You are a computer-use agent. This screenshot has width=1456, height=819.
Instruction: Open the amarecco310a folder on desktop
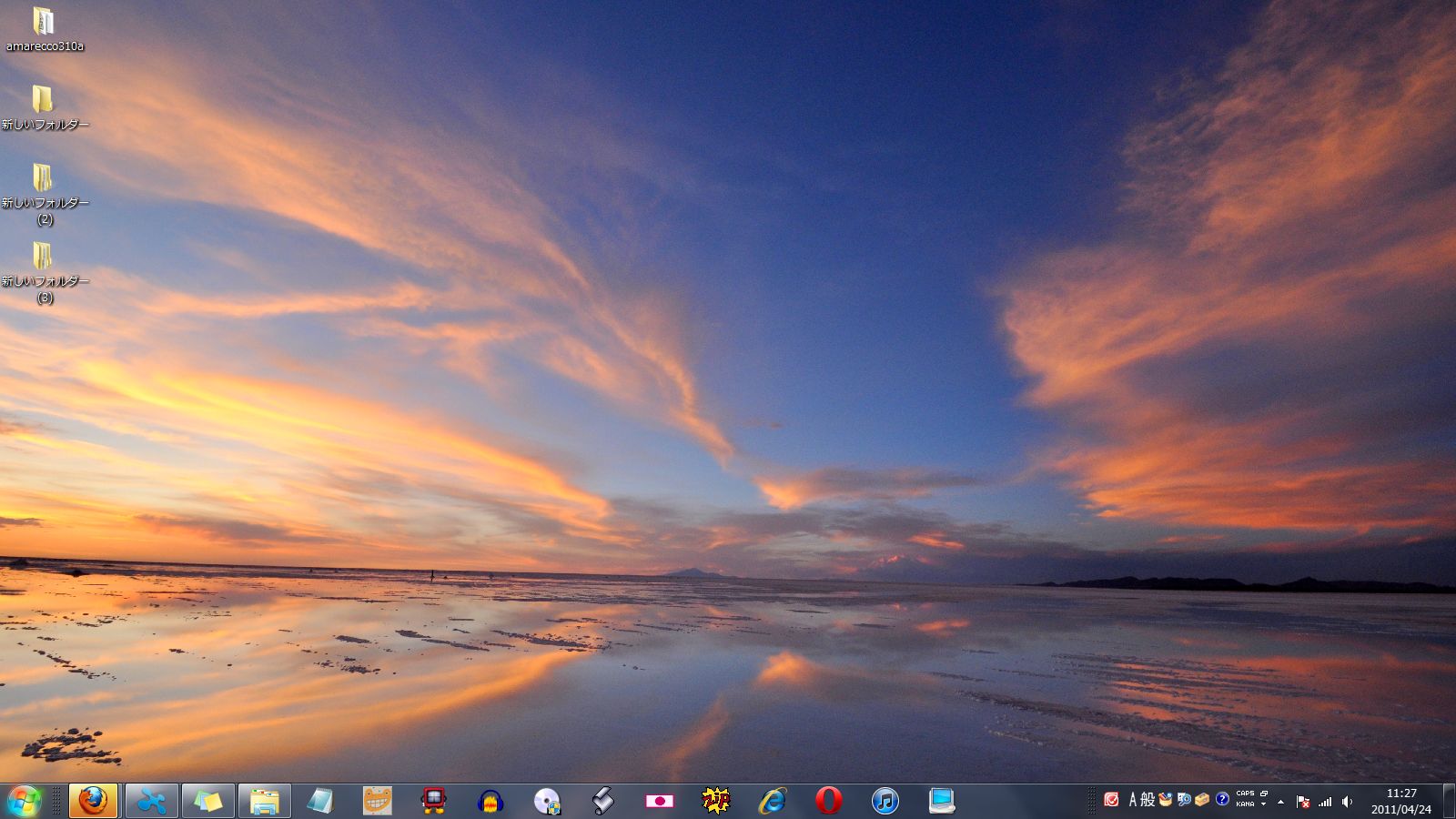44,30
